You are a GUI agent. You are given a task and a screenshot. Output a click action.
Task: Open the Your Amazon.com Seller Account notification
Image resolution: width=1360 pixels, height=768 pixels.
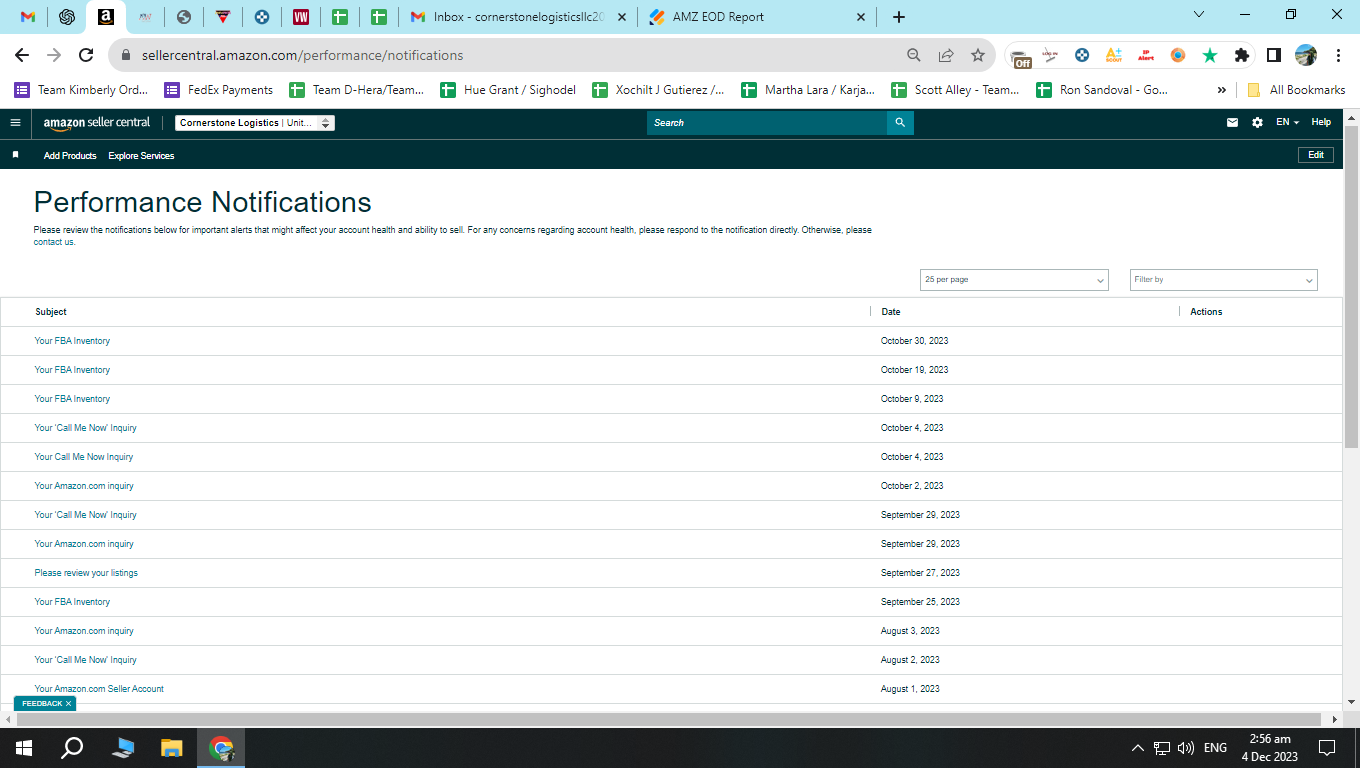point(99,689)
